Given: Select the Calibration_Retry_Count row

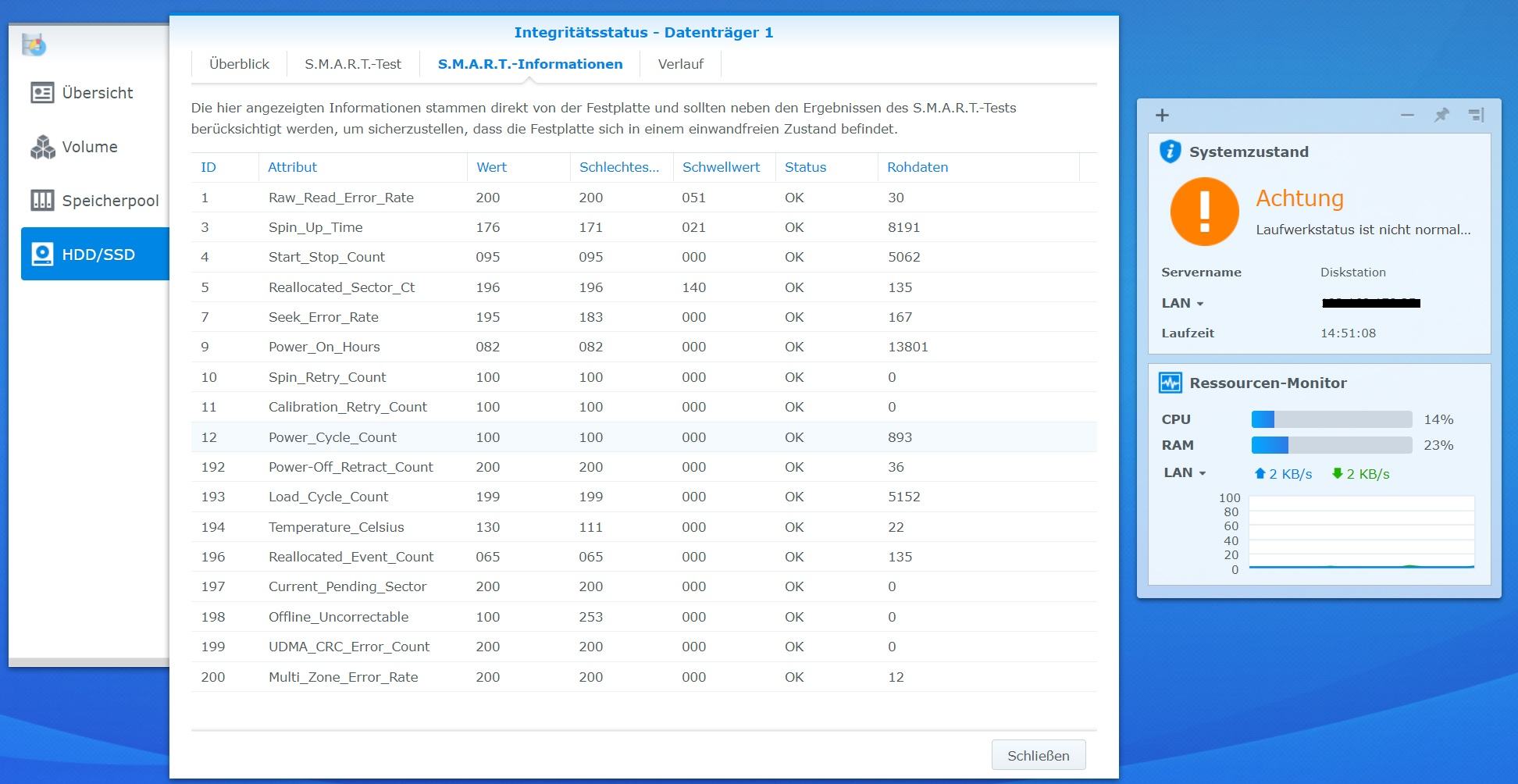Looking at the screenshot, I should (x=643, y=407).
